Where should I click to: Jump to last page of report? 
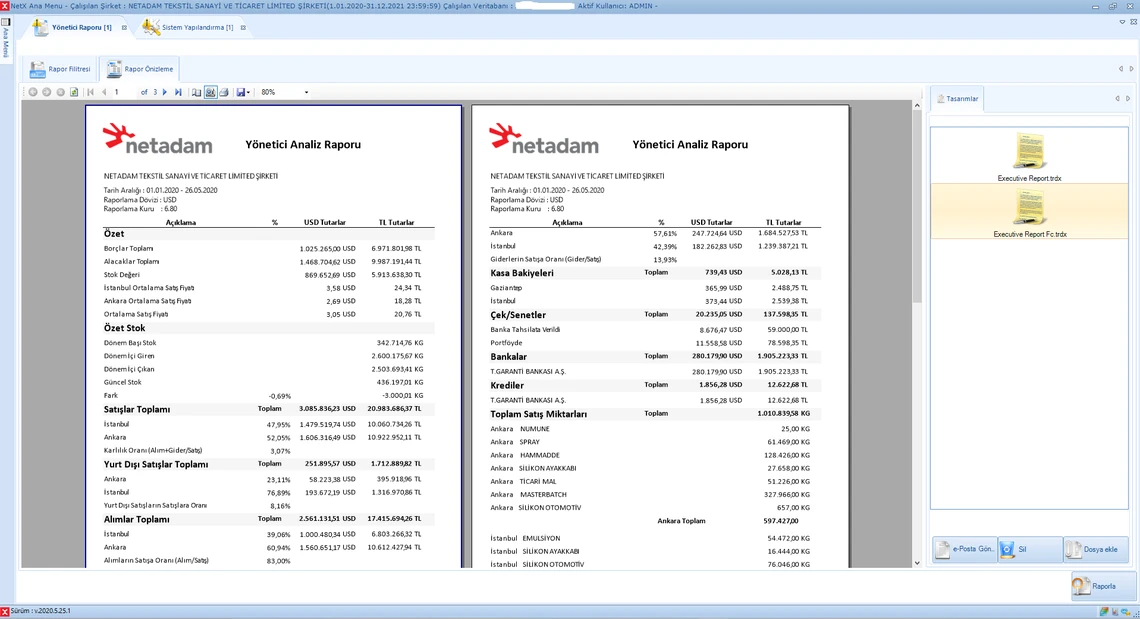pos(178,92)
